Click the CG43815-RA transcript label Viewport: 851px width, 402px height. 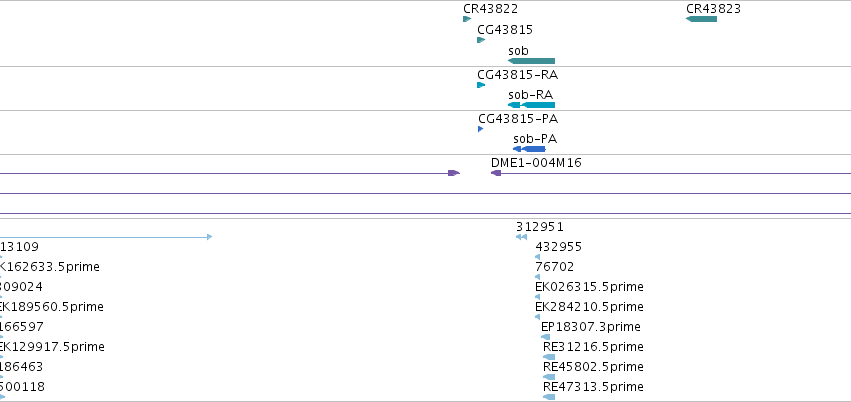point(518,75)
